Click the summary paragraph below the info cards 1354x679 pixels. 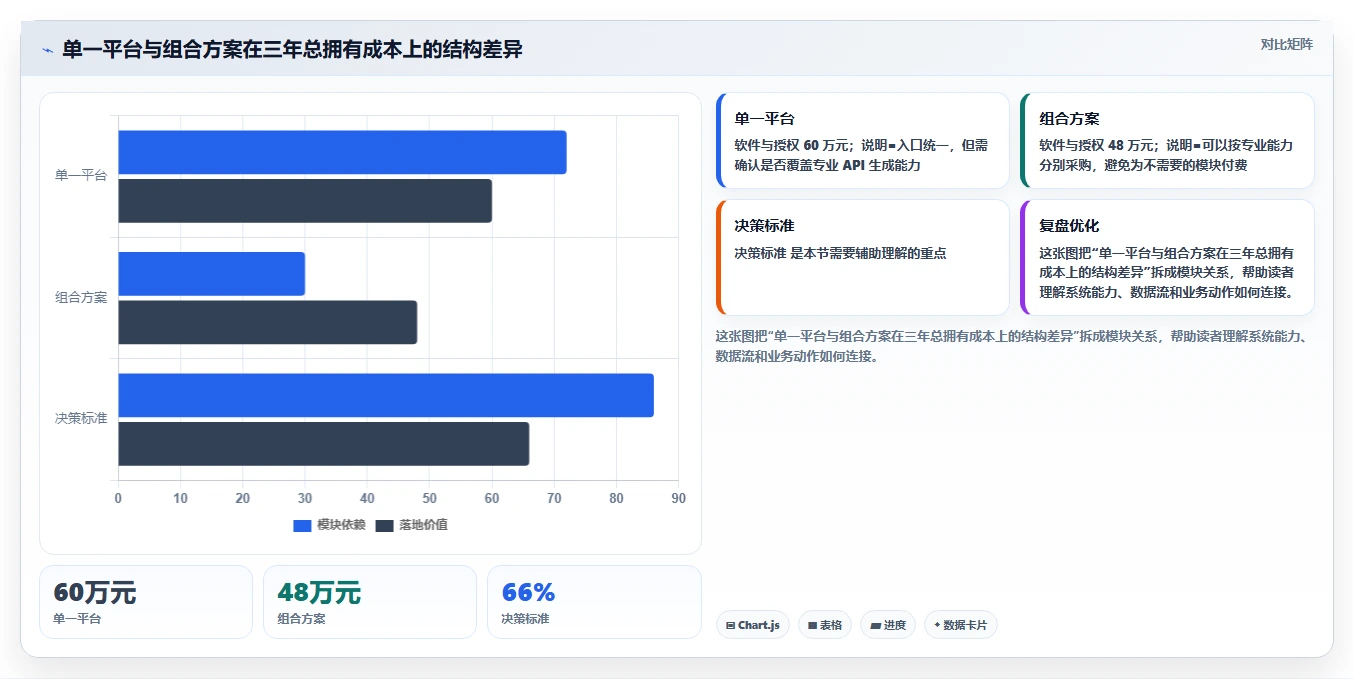click(x=1011, y=346)
